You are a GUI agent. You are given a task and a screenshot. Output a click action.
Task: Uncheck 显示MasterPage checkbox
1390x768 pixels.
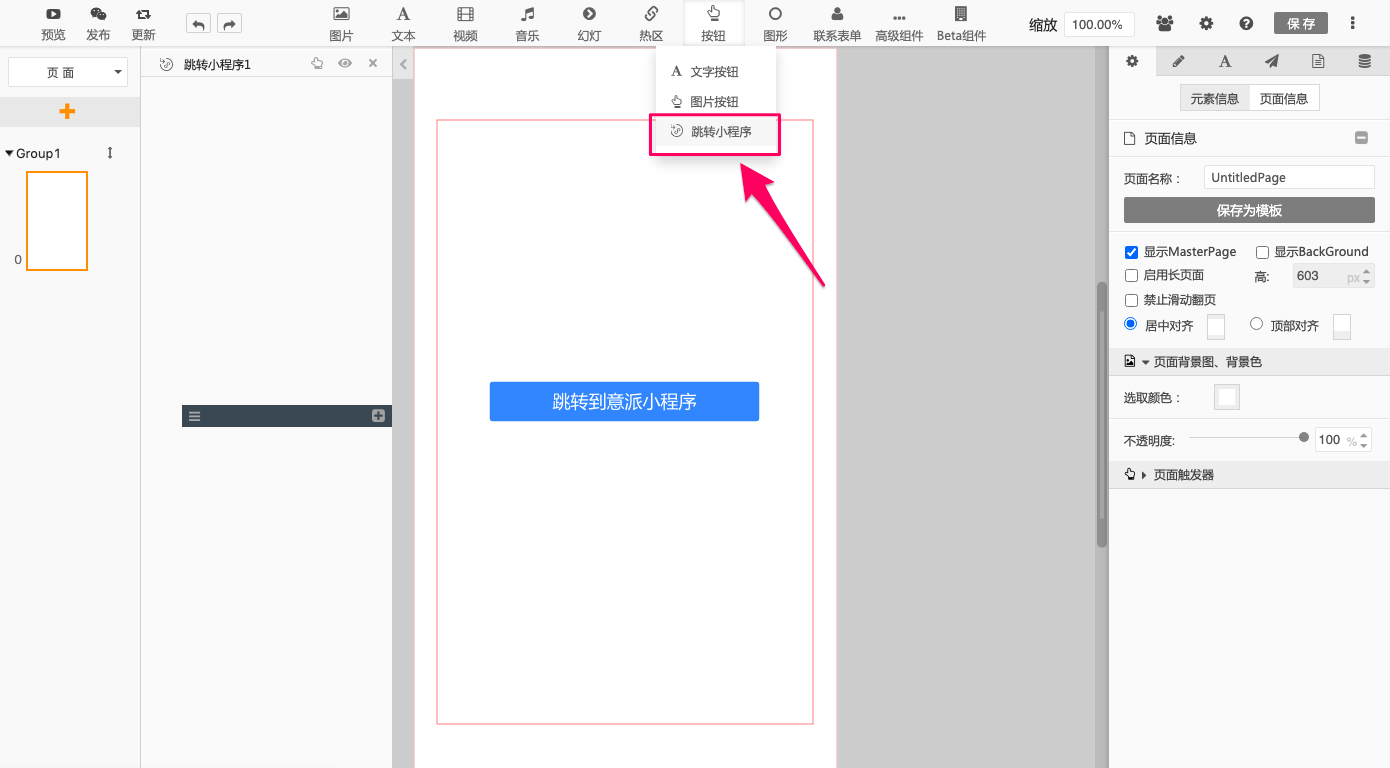1131,252
